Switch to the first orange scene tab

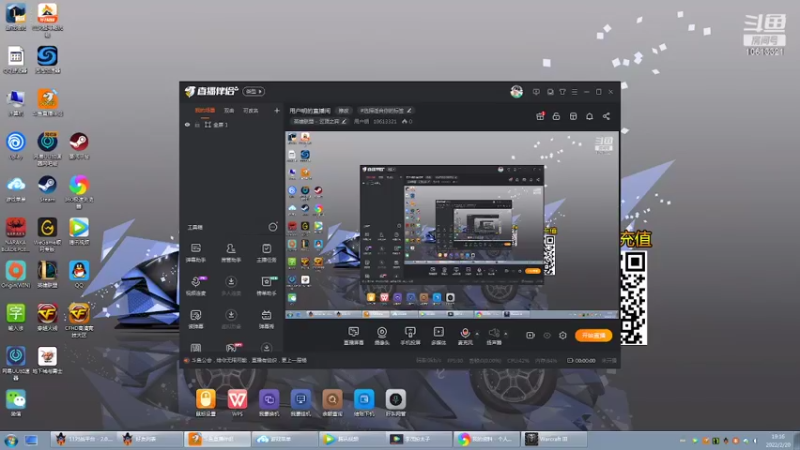point(205,110)
